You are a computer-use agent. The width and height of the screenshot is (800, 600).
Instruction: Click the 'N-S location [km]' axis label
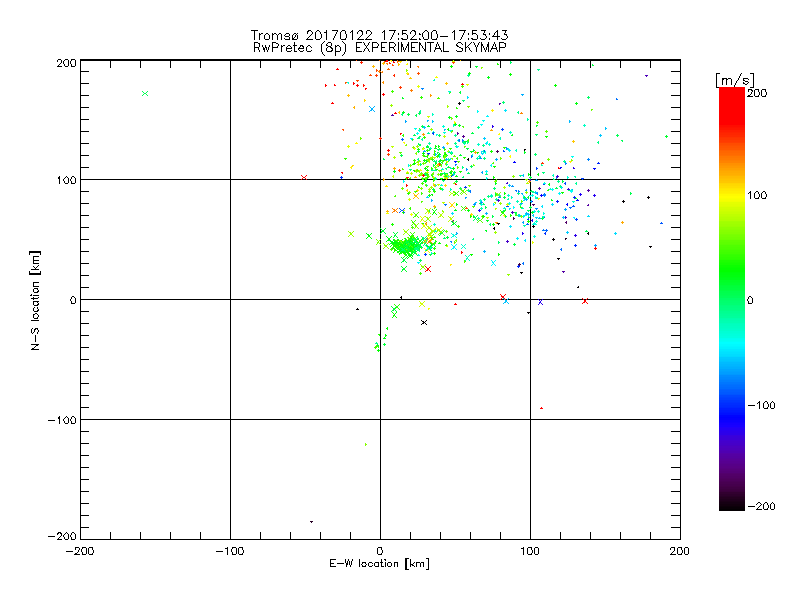[x=35, y=300]
